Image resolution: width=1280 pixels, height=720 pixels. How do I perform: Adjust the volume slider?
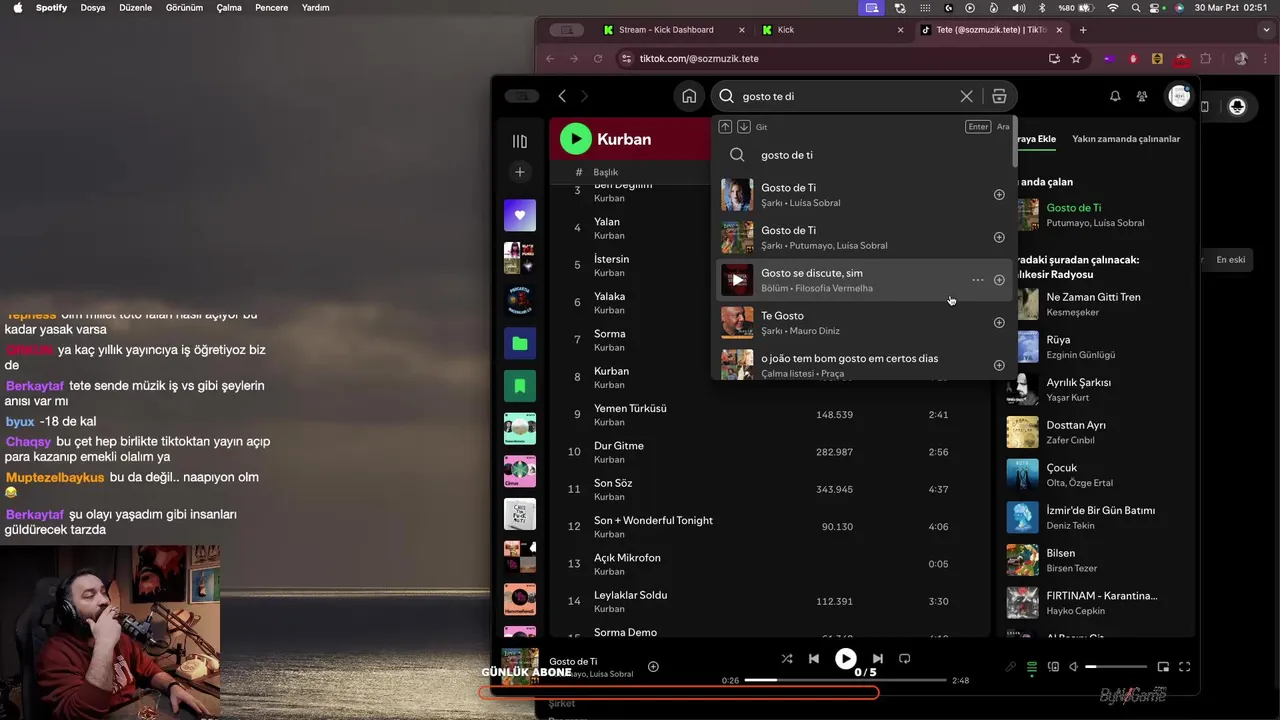click(x=1116, y=667)
